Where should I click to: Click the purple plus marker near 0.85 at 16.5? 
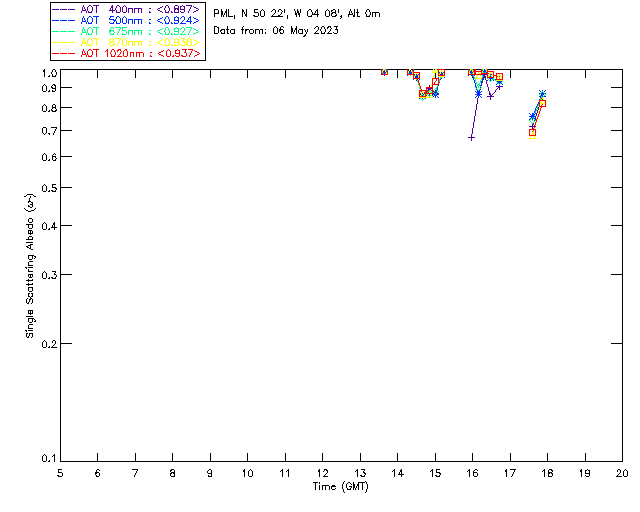coord(491,97)
